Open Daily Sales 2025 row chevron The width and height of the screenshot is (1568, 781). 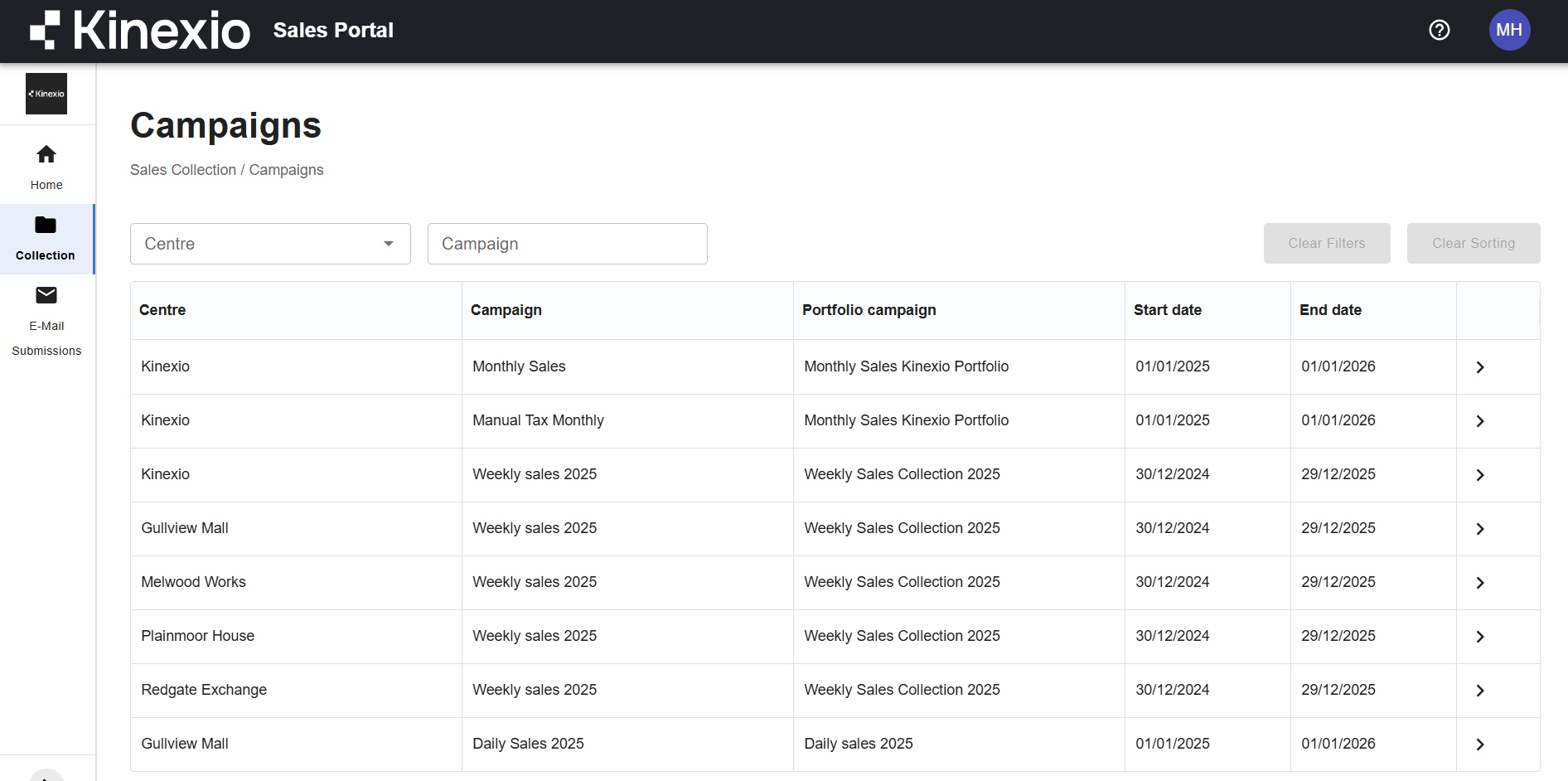click(1480, 745)
